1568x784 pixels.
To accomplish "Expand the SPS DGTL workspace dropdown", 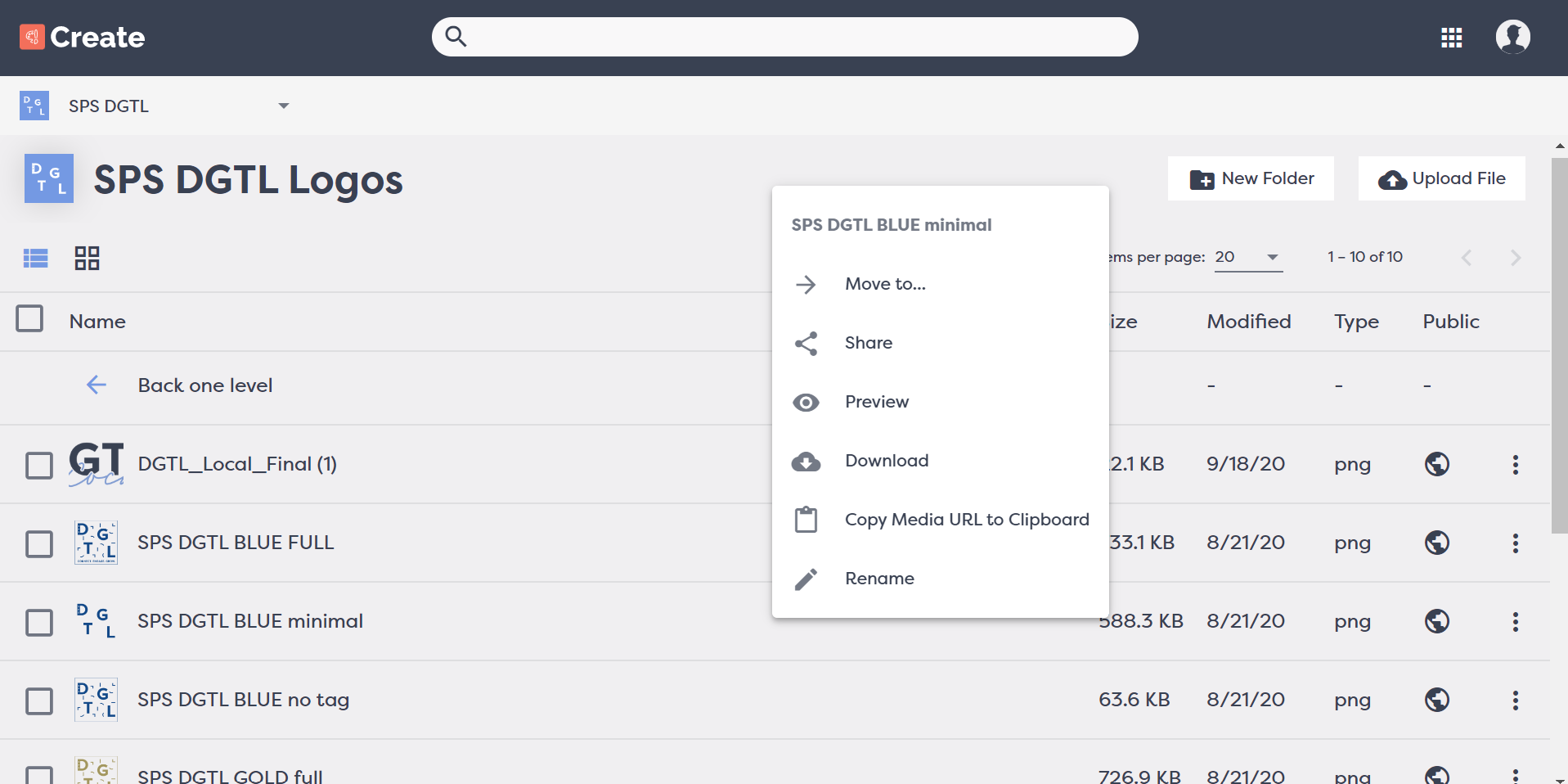I will (284, 106).
